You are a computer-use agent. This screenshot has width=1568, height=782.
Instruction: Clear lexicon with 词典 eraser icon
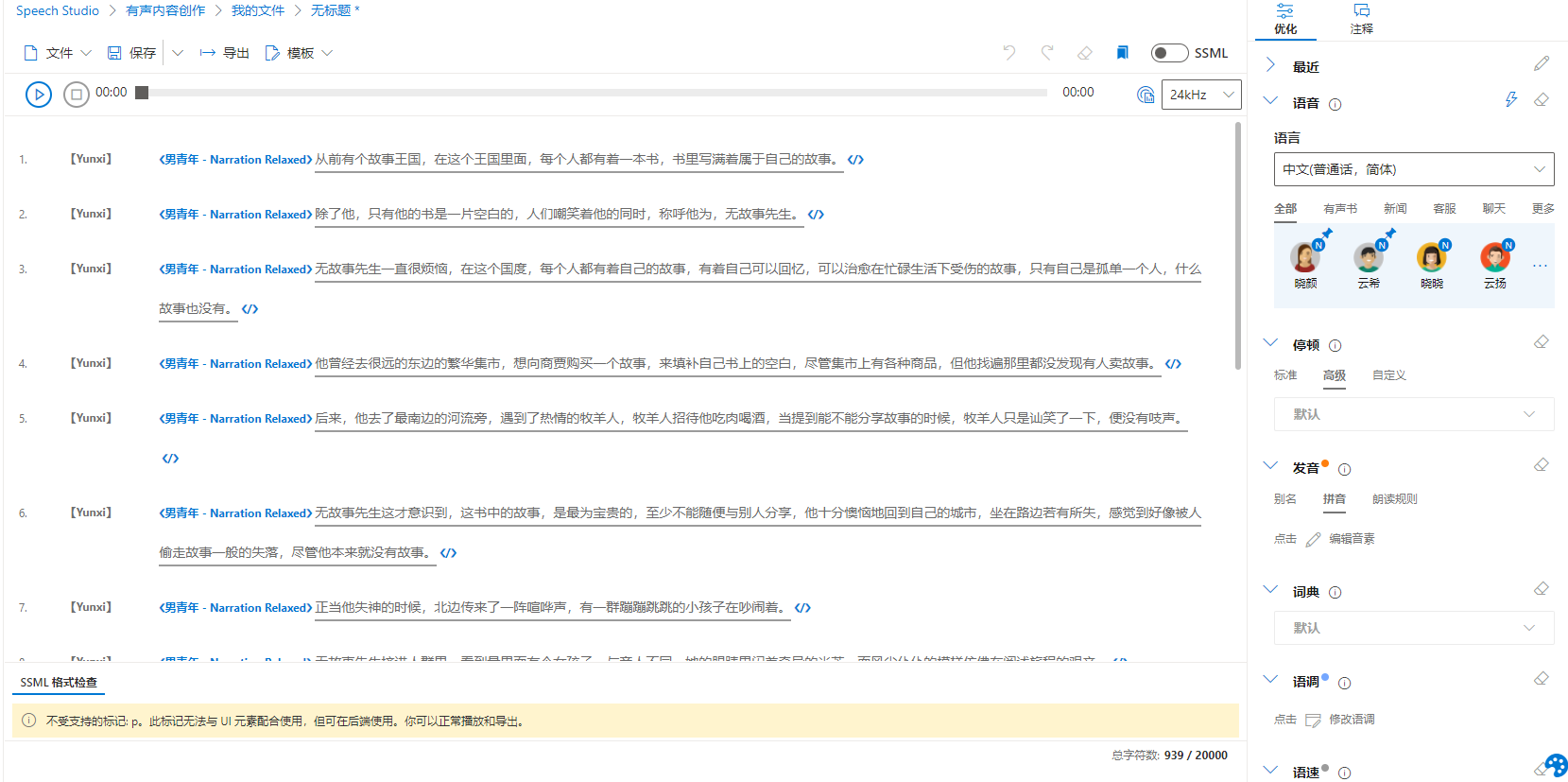1542,589
